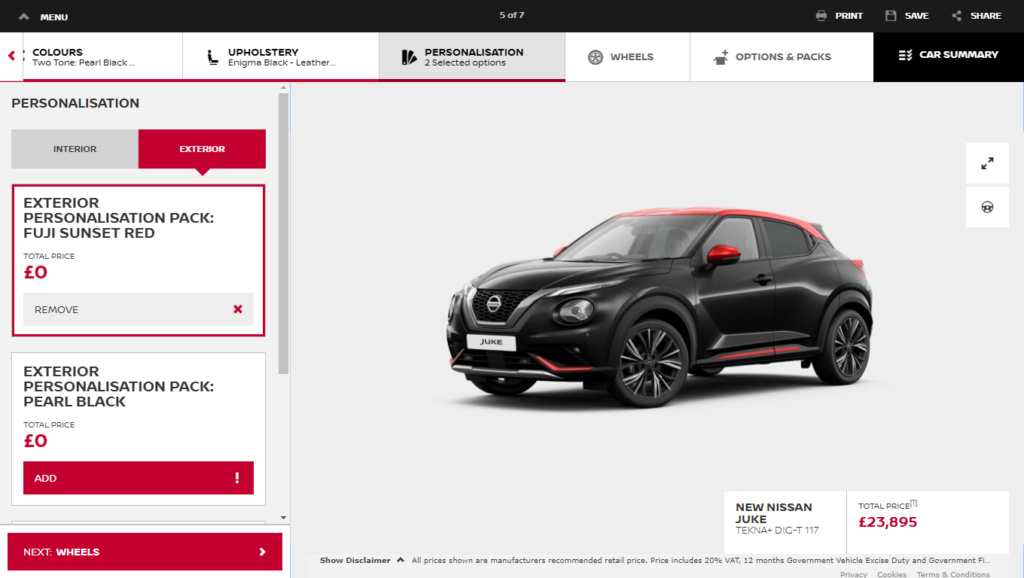
Task: Open the Terms & Conditions link
Action: pyautogui.click(x=953, y=574)
